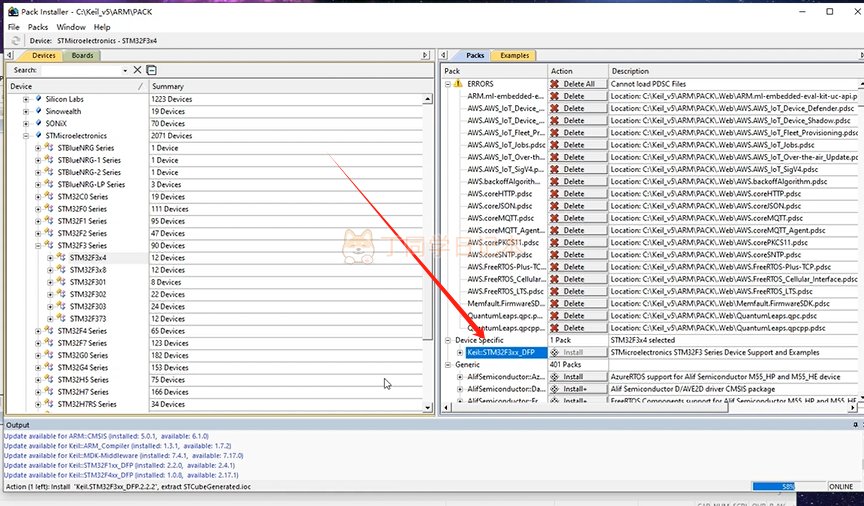
Task: Collapse the STM32F3 Series tree node
Action: click(x=38, y=245)
